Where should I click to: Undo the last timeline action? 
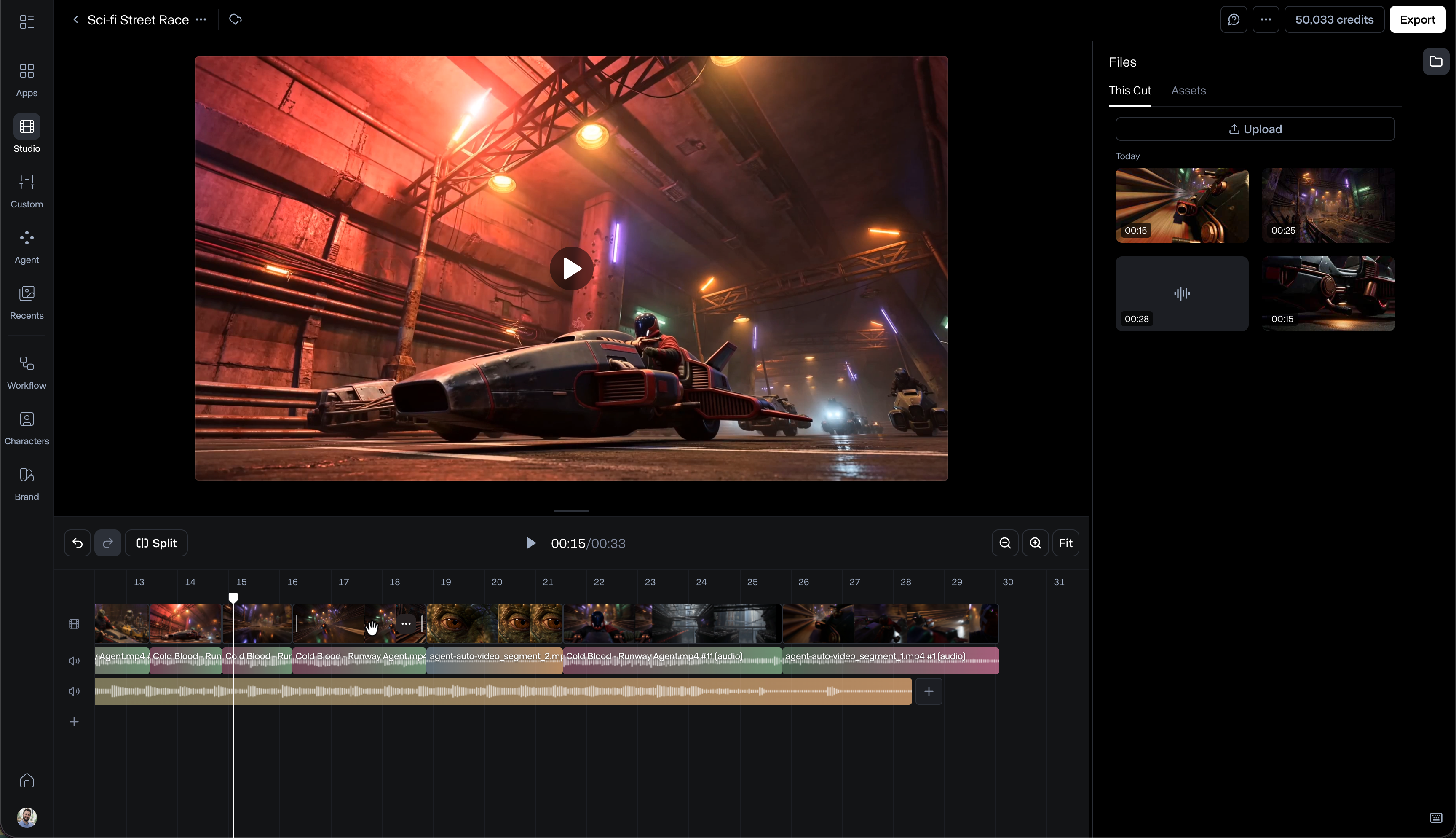pos(77,543)
